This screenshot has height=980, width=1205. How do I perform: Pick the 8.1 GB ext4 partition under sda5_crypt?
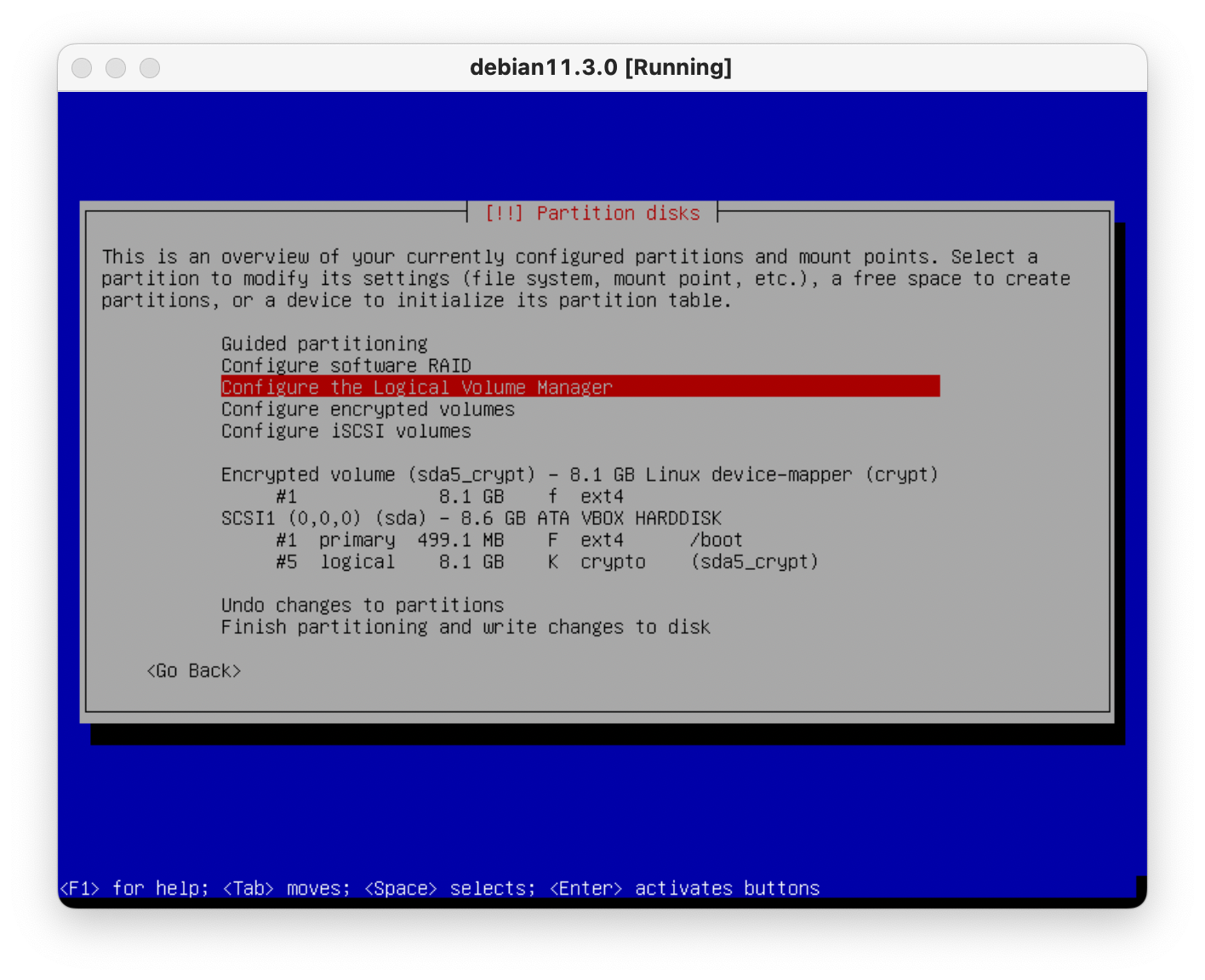pyautogui.click(x=449, y=497)
